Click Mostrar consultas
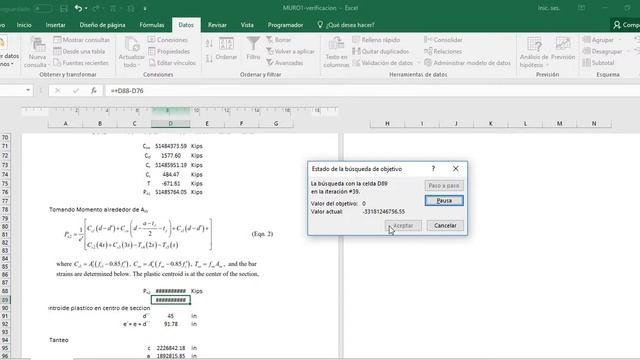The height and width of the screenshot is (360, 640). pos(82,40)
